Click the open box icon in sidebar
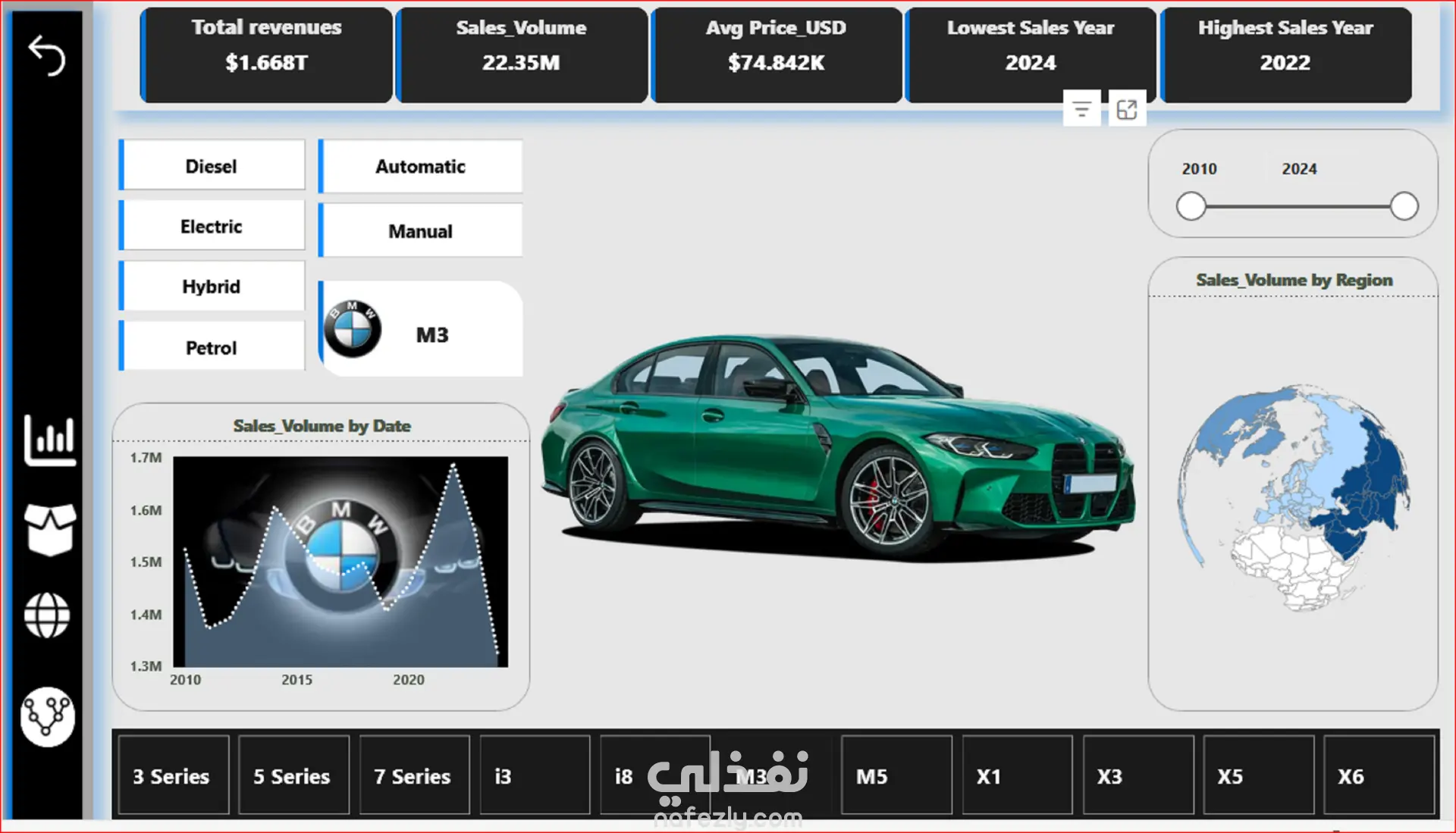 point(50,528)
